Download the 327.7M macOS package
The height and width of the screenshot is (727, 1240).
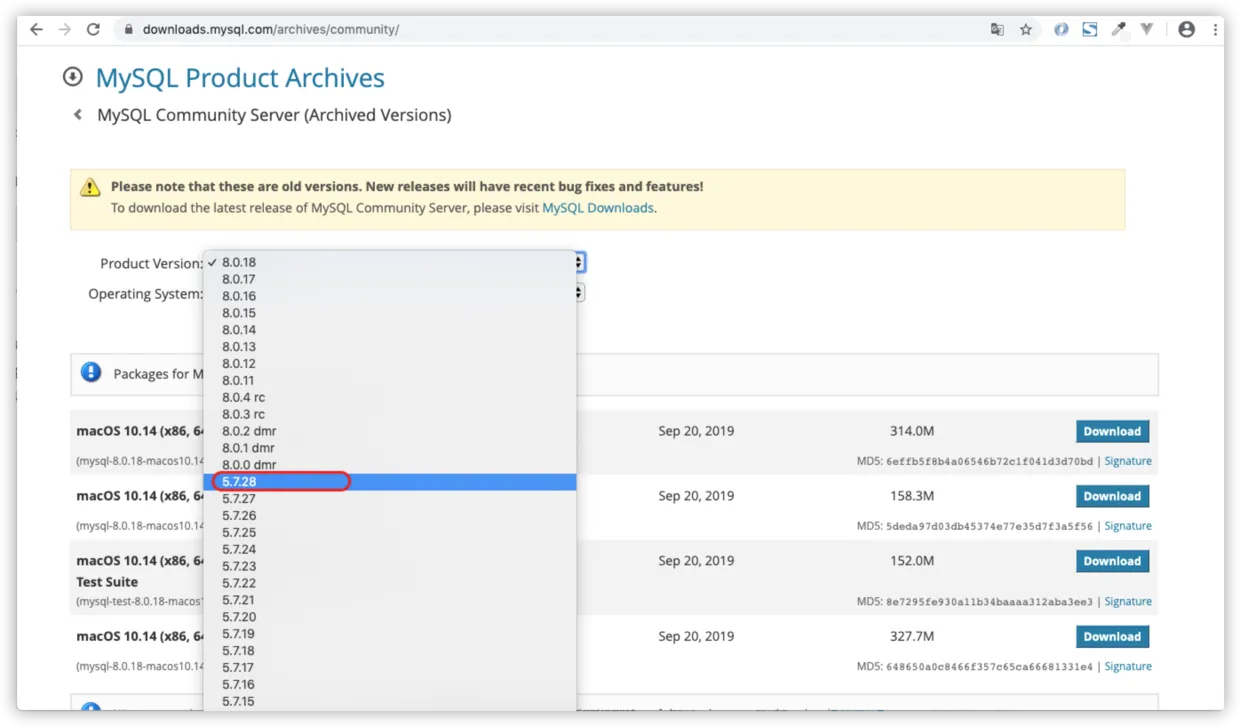pos(1112,637)
